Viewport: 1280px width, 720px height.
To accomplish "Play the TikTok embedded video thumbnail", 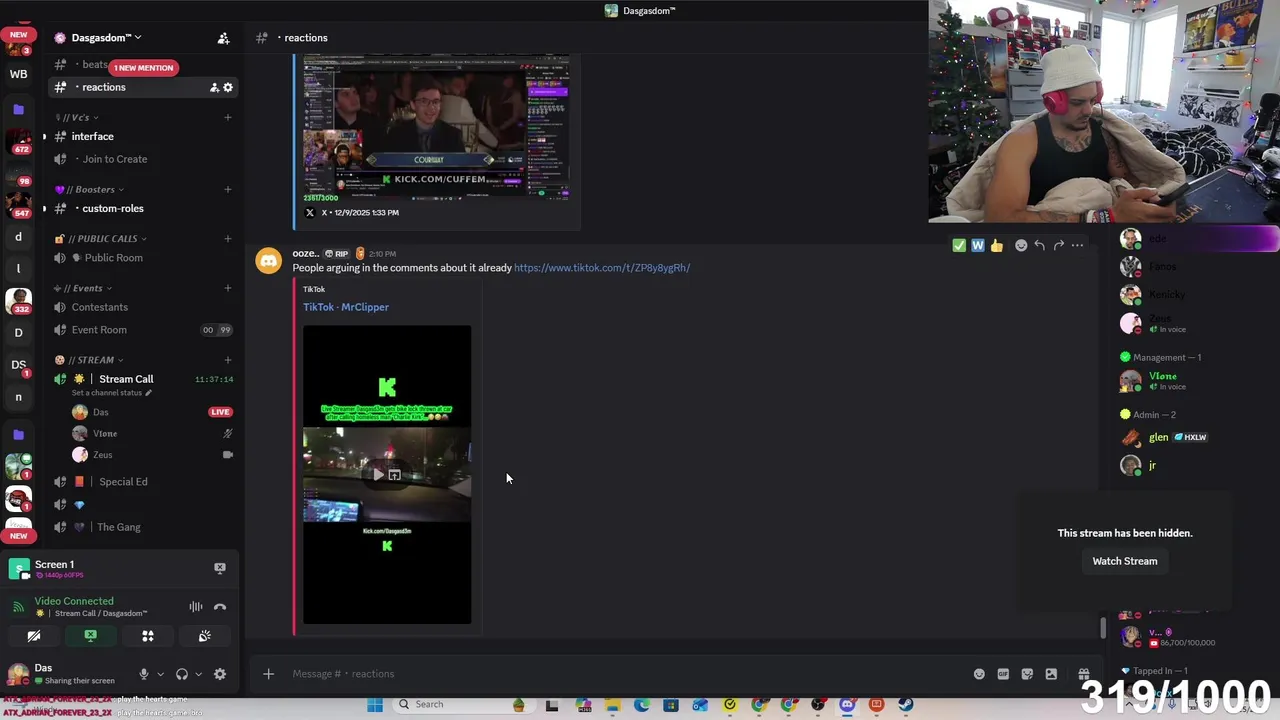I will [x=387, y=475].
